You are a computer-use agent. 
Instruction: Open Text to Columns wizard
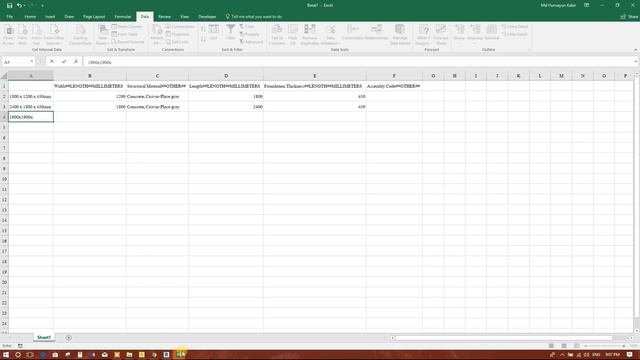point(277,35)
